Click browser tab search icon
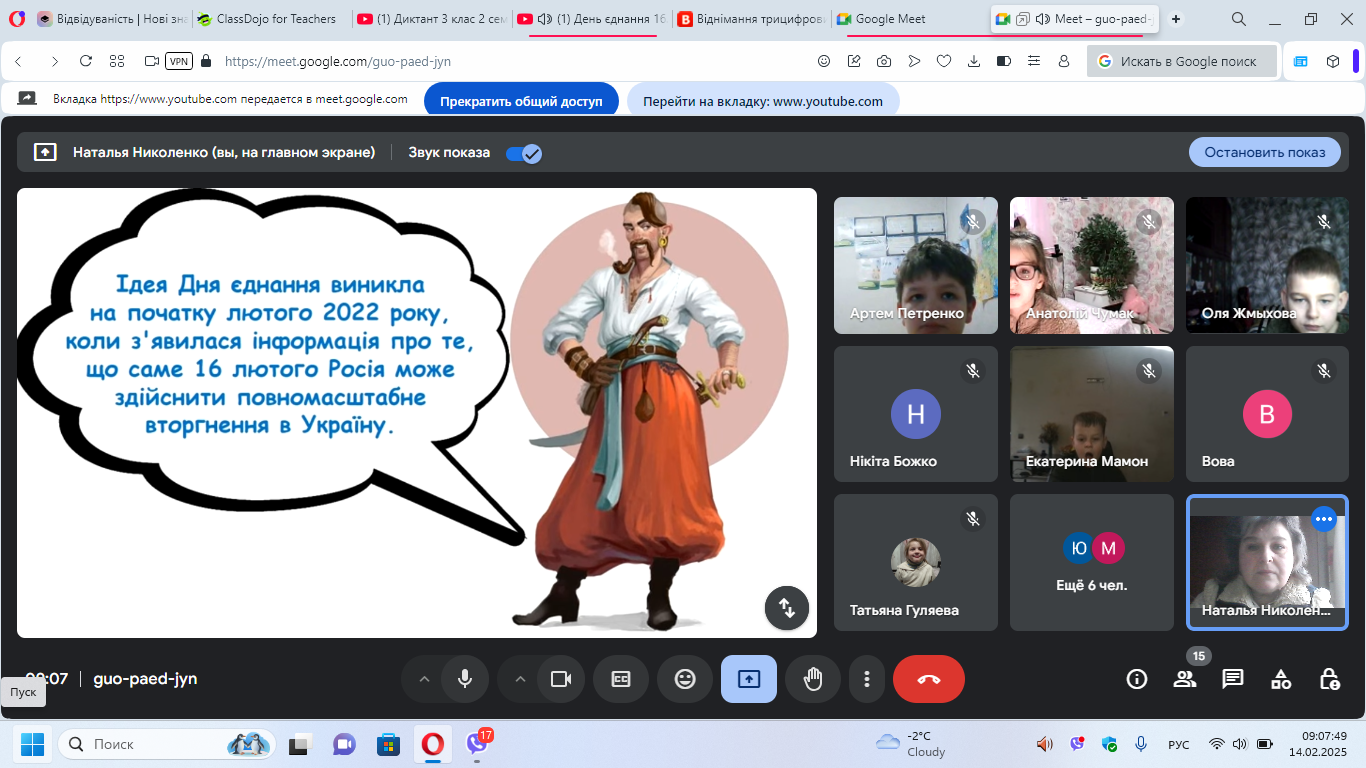This screenshot has width=1366, height=768. (x=1239, y=19)
